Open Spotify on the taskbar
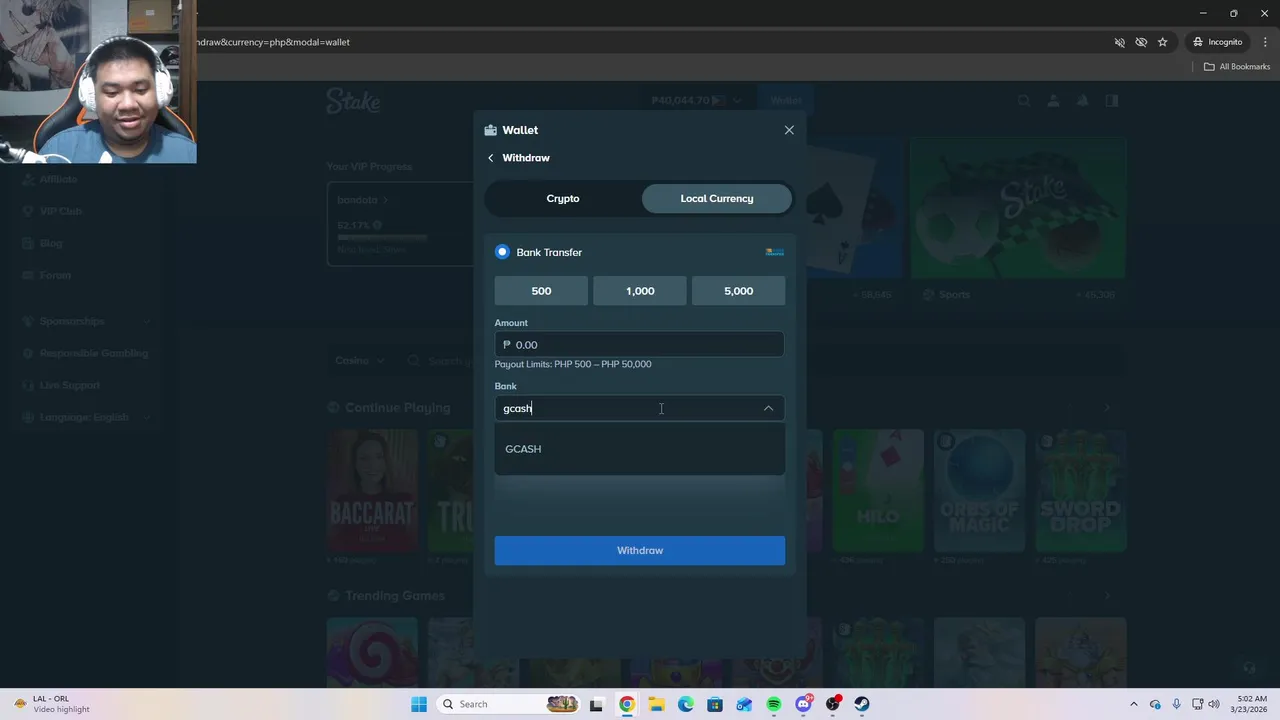 (x=773, y=704)
